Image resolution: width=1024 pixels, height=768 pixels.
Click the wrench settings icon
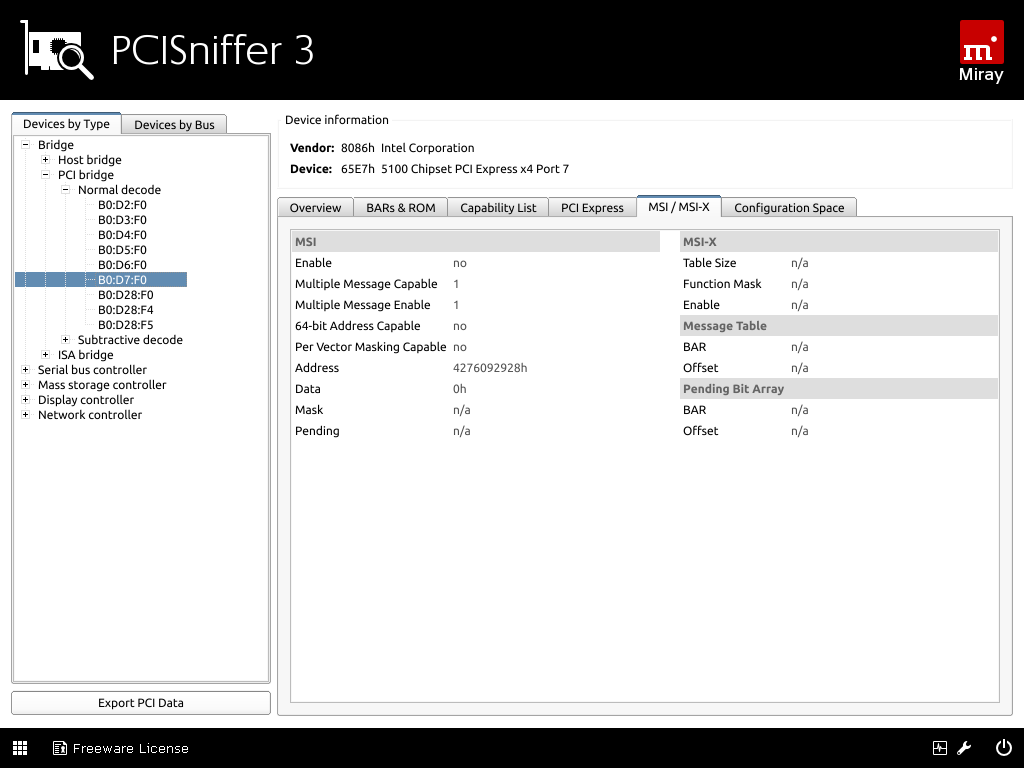click(x=965, y=748)
